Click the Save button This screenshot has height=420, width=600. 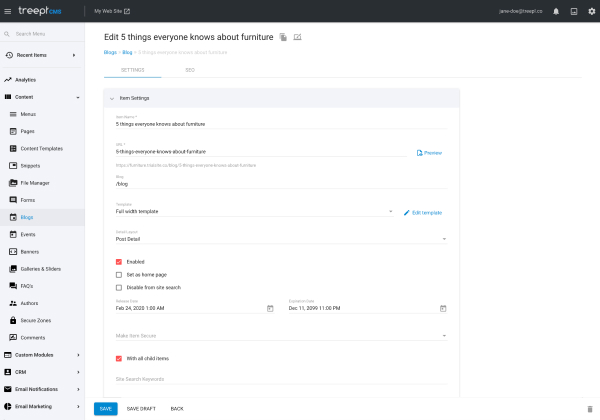[106, 409]
